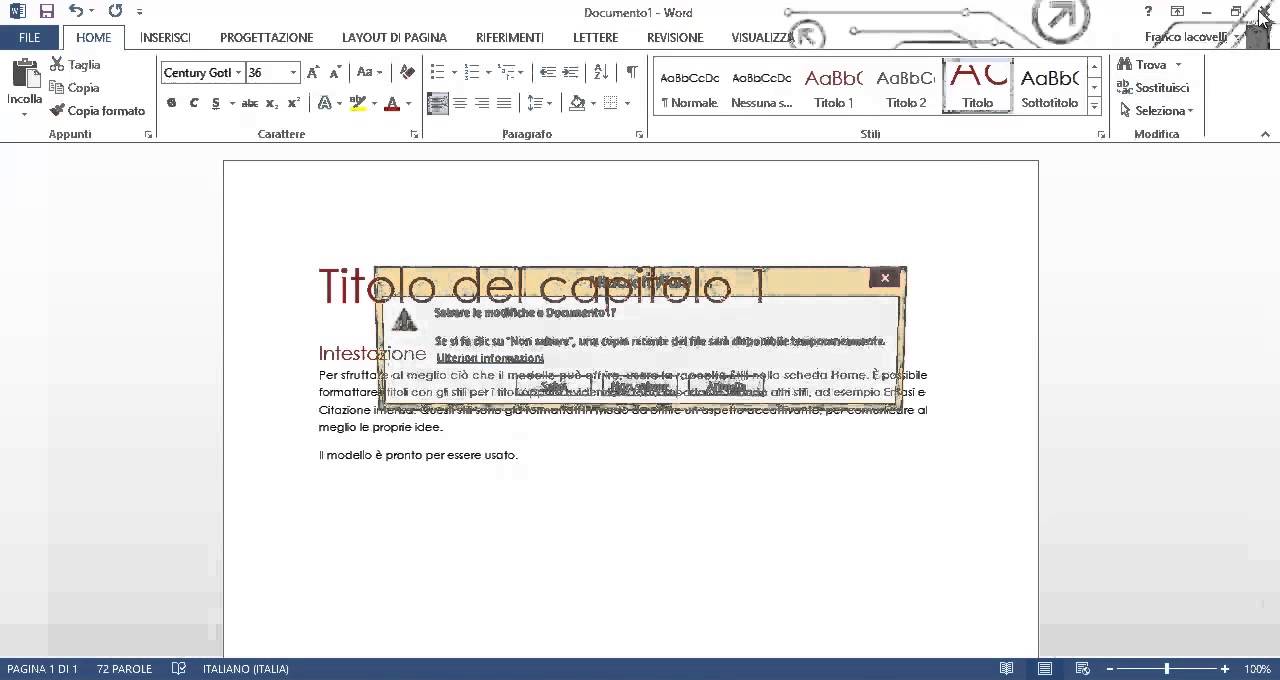Expand the Seleziona dropdown
This screenshot has height=680, width=1280.
pyautogui.click(x=1190, y=111)
